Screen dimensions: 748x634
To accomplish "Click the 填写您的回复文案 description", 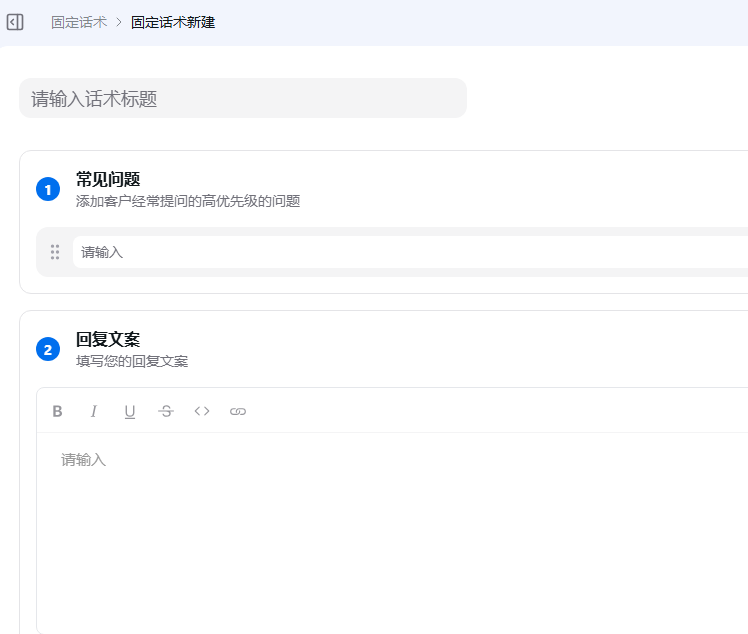I will pos(132,362).
